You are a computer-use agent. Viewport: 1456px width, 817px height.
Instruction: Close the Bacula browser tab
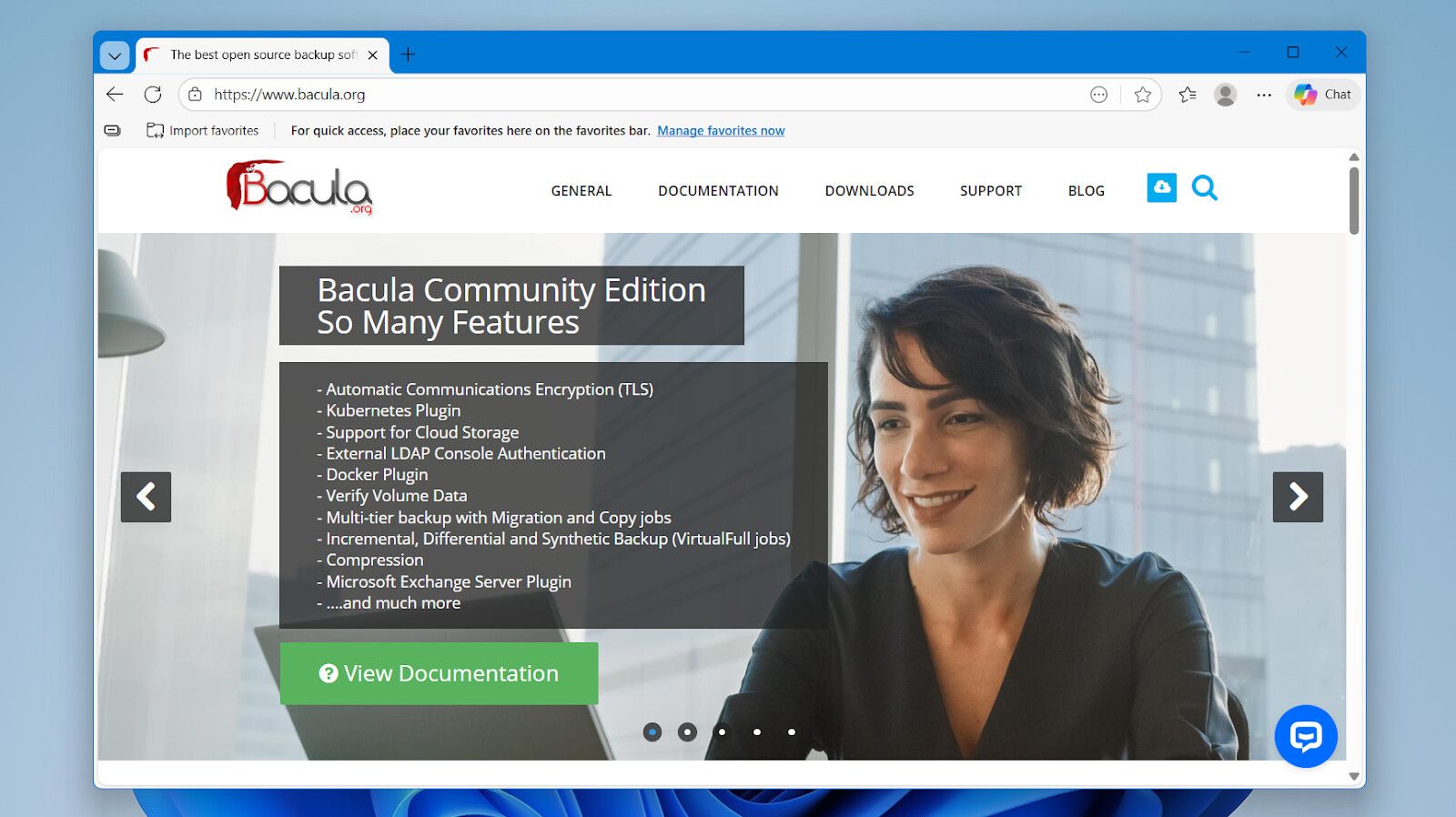[x=372, y=55]
